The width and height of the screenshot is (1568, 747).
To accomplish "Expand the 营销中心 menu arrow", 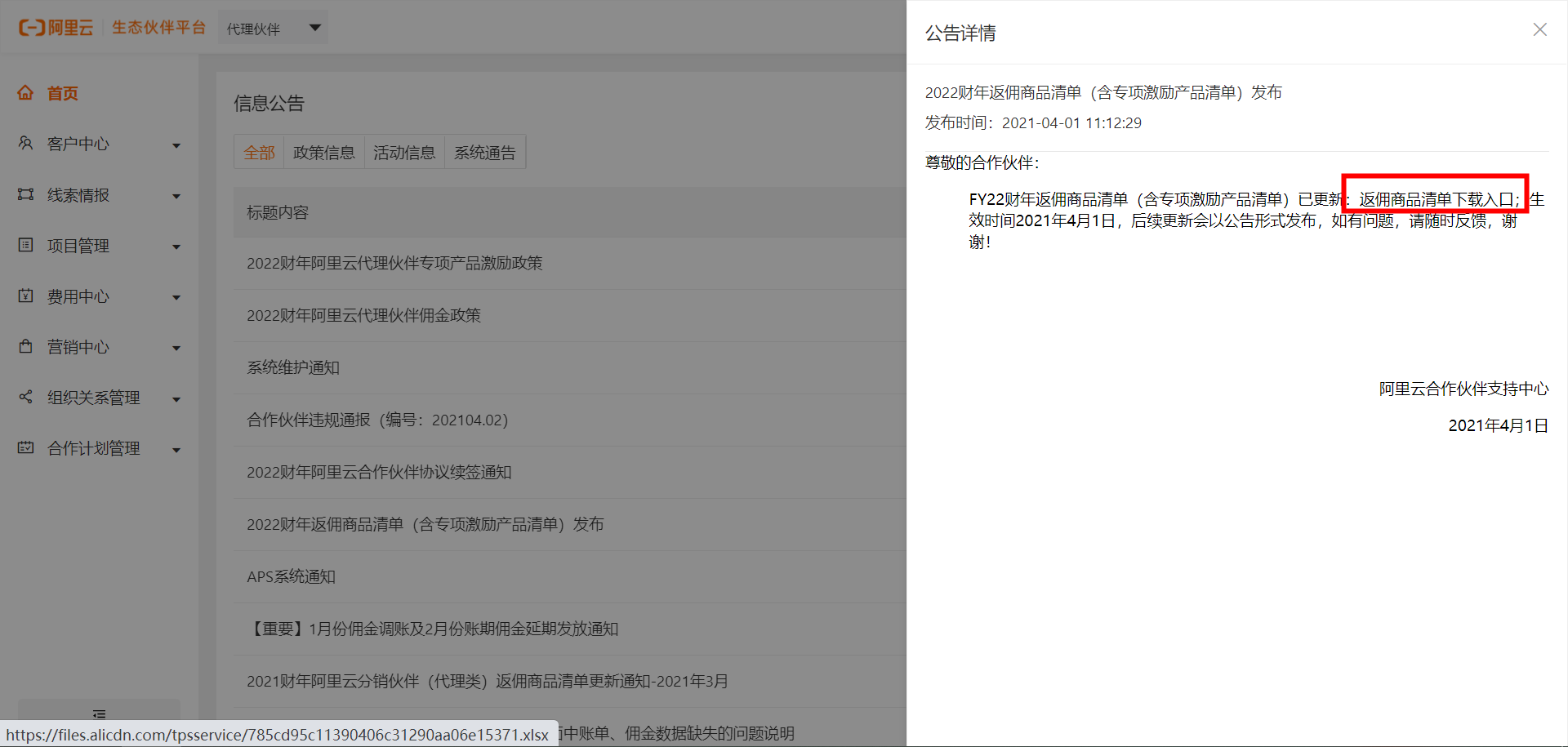I will pyautogui.click(x=176, y=348).
